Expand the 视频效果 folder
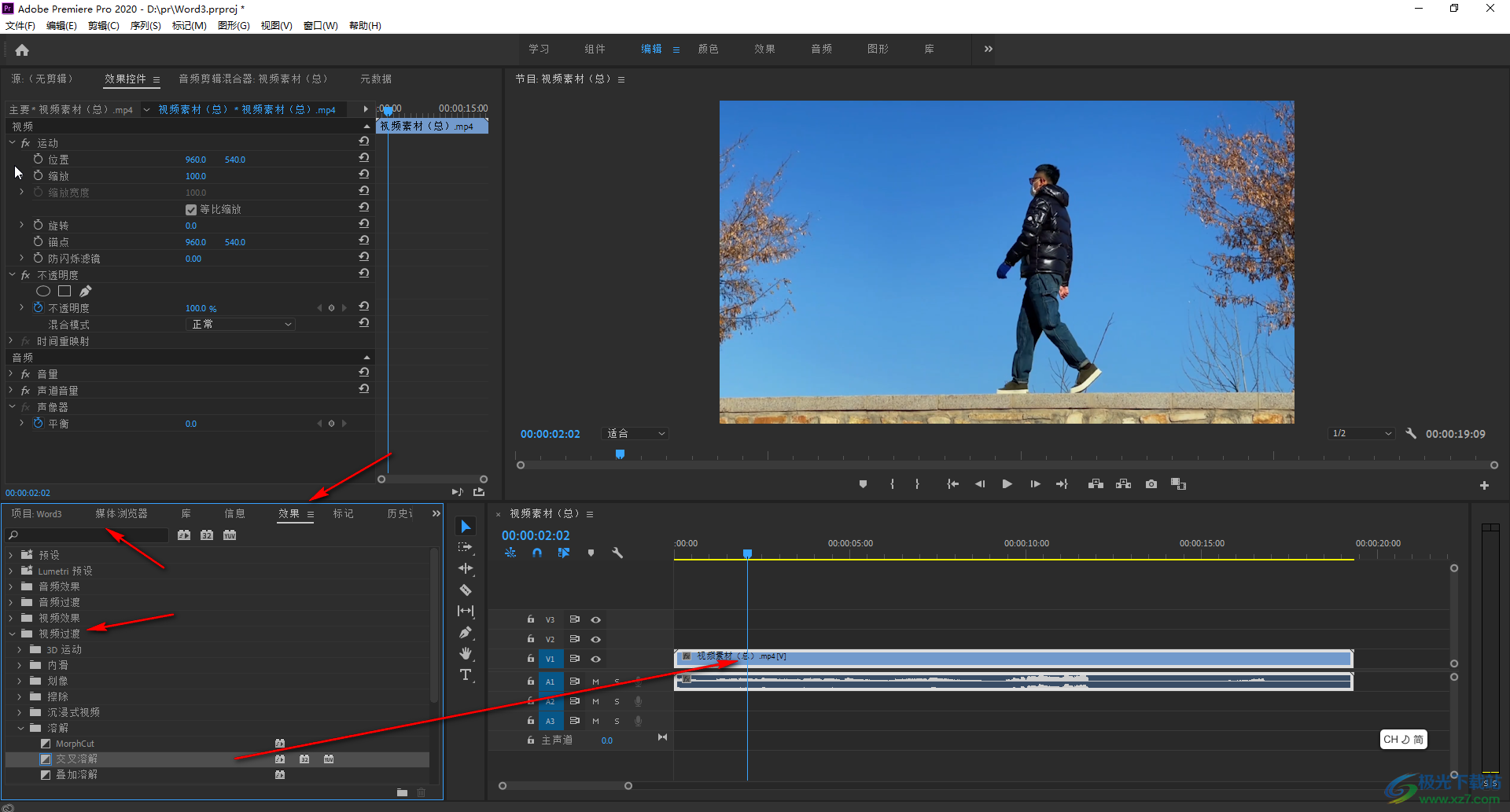 pyautogui.click(x=12, y=619)
